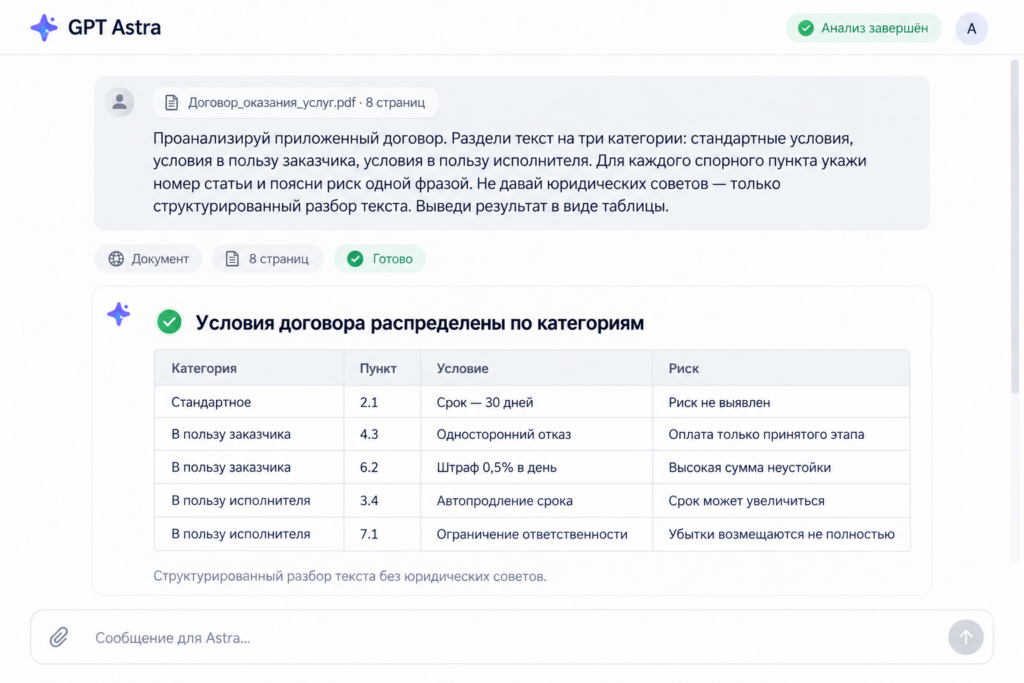The height and width of the screenshot is (683, 1024).
Task: Click the GPT Astra star logo
Action: 44,27
